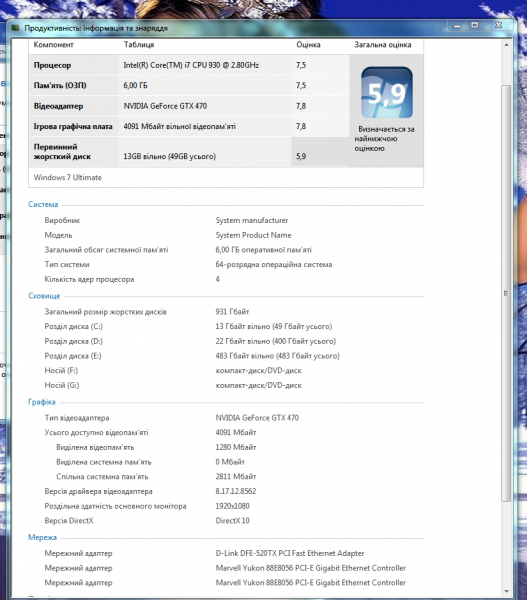Select the System Product Name value
Screen dimensions: 527x600
pyautogui.click(x=253, y=235)
